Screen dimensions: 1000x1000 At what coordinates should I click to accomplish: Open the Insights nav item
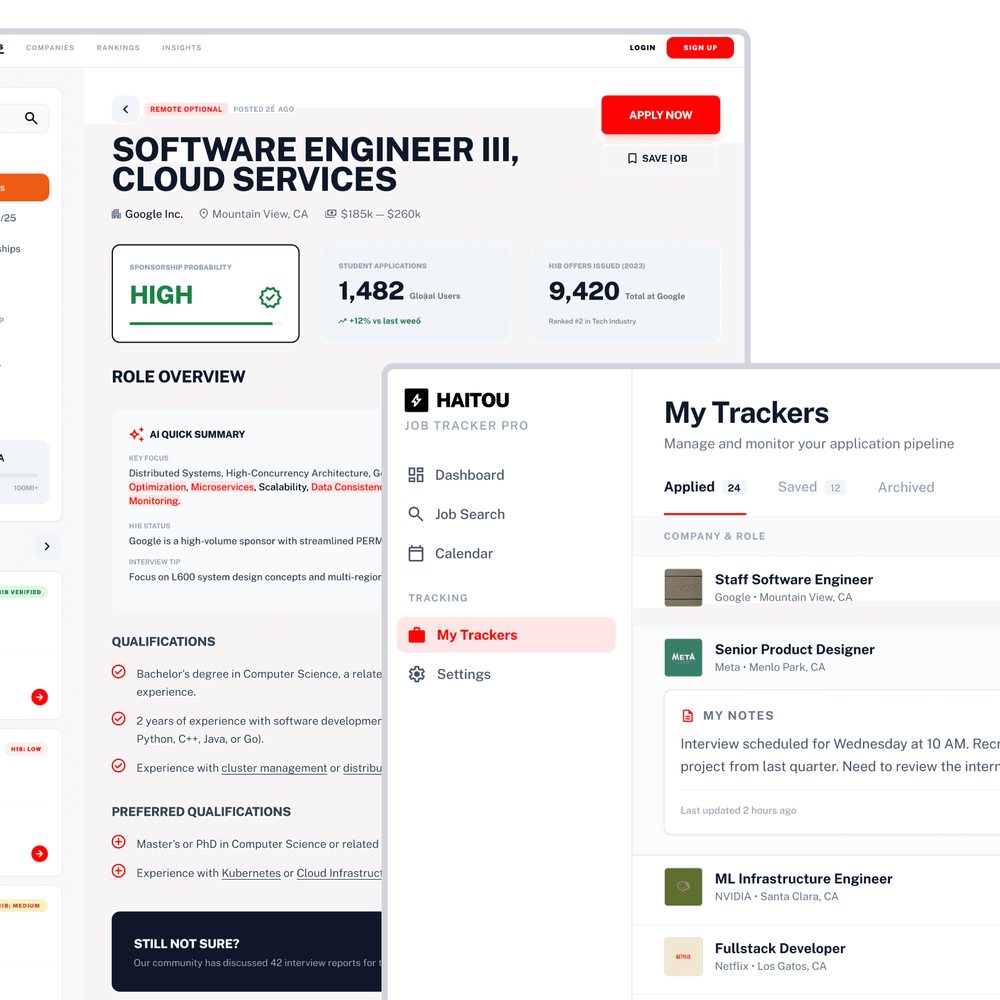click(182, 48)
